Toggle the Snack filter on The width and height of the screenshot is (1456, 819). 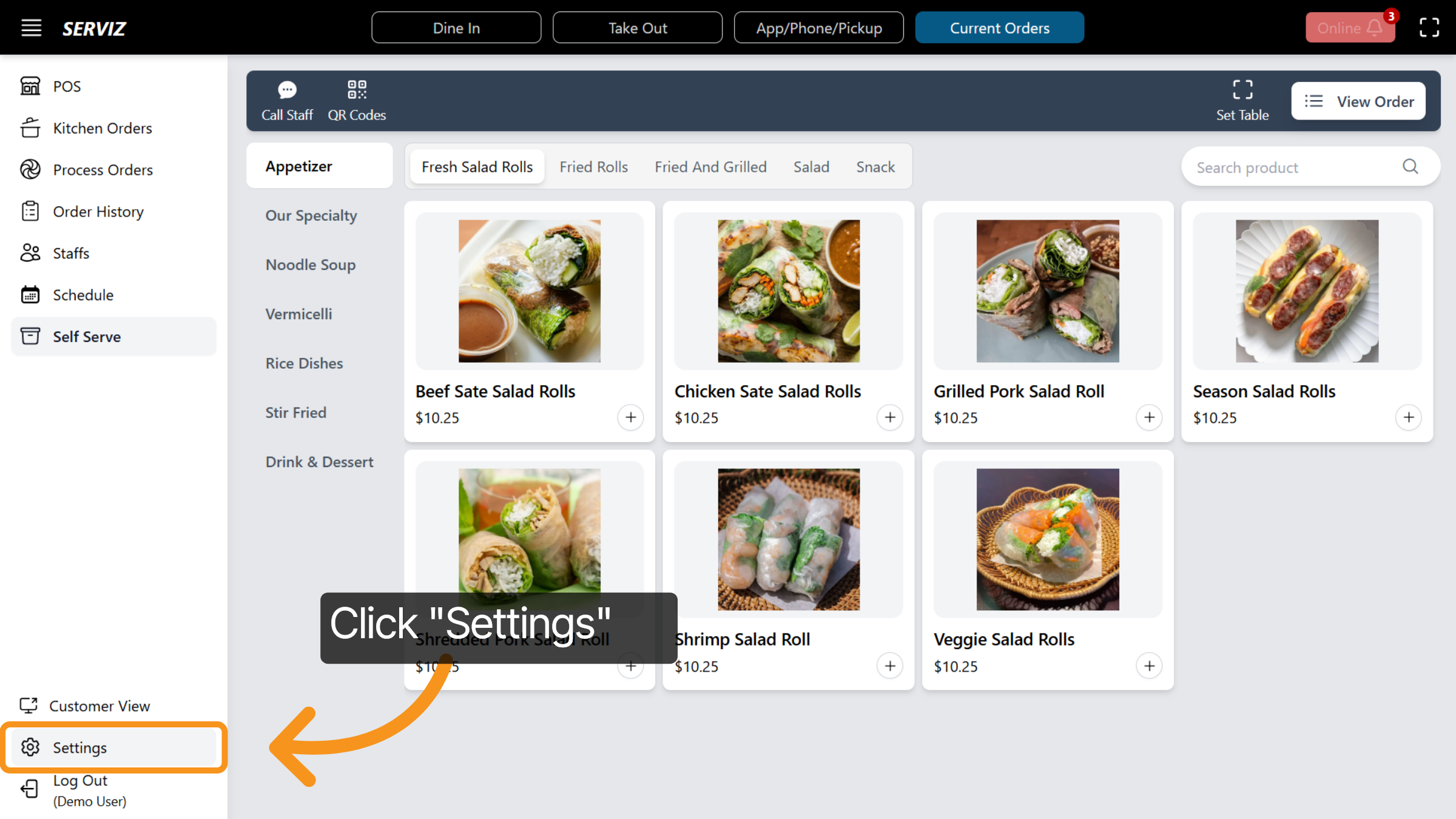[x=875, y=166]
